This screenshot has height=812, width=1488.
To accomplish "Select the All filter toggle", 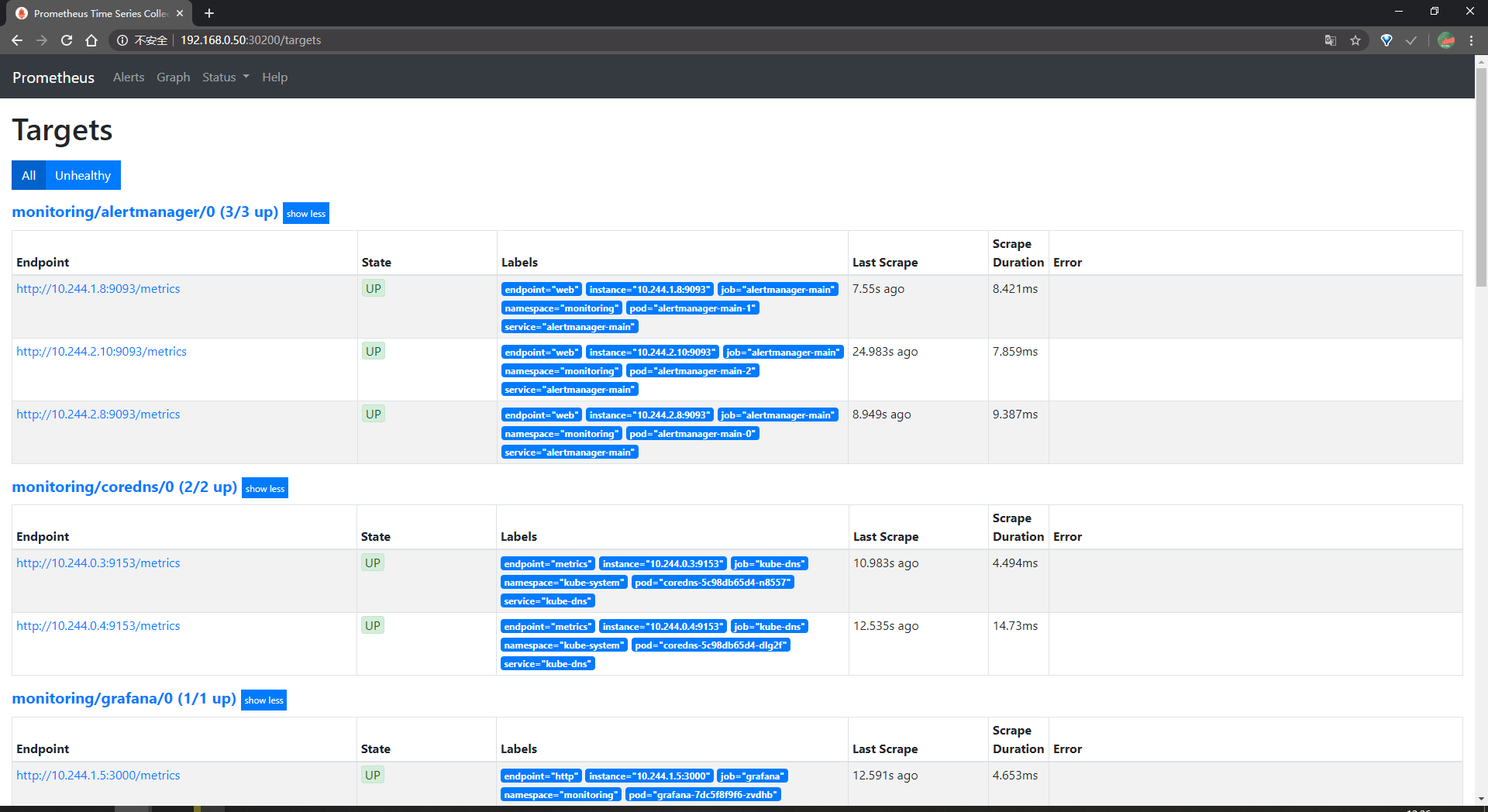I will 29,175.
